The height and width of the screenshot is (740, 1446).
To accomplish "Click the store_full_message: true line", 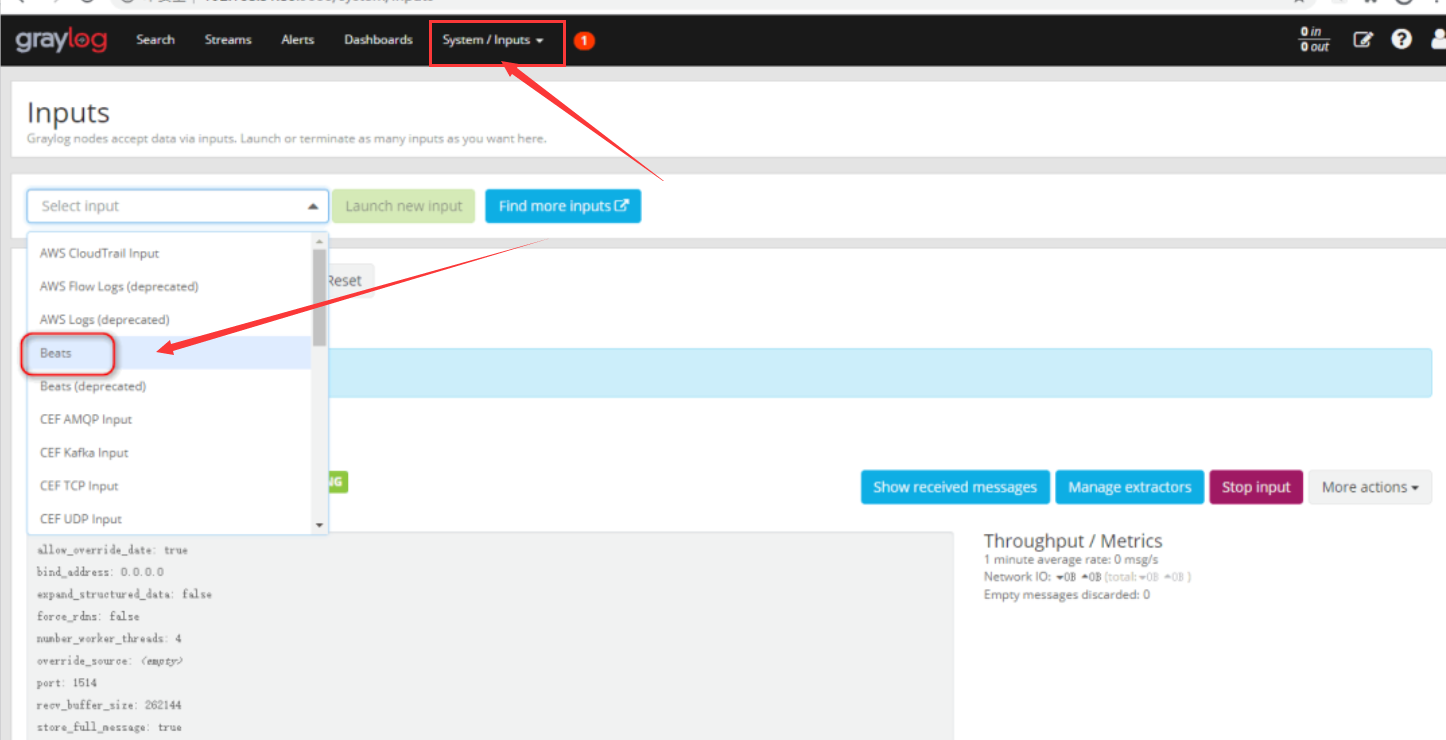I will click(x=109, y=727).
